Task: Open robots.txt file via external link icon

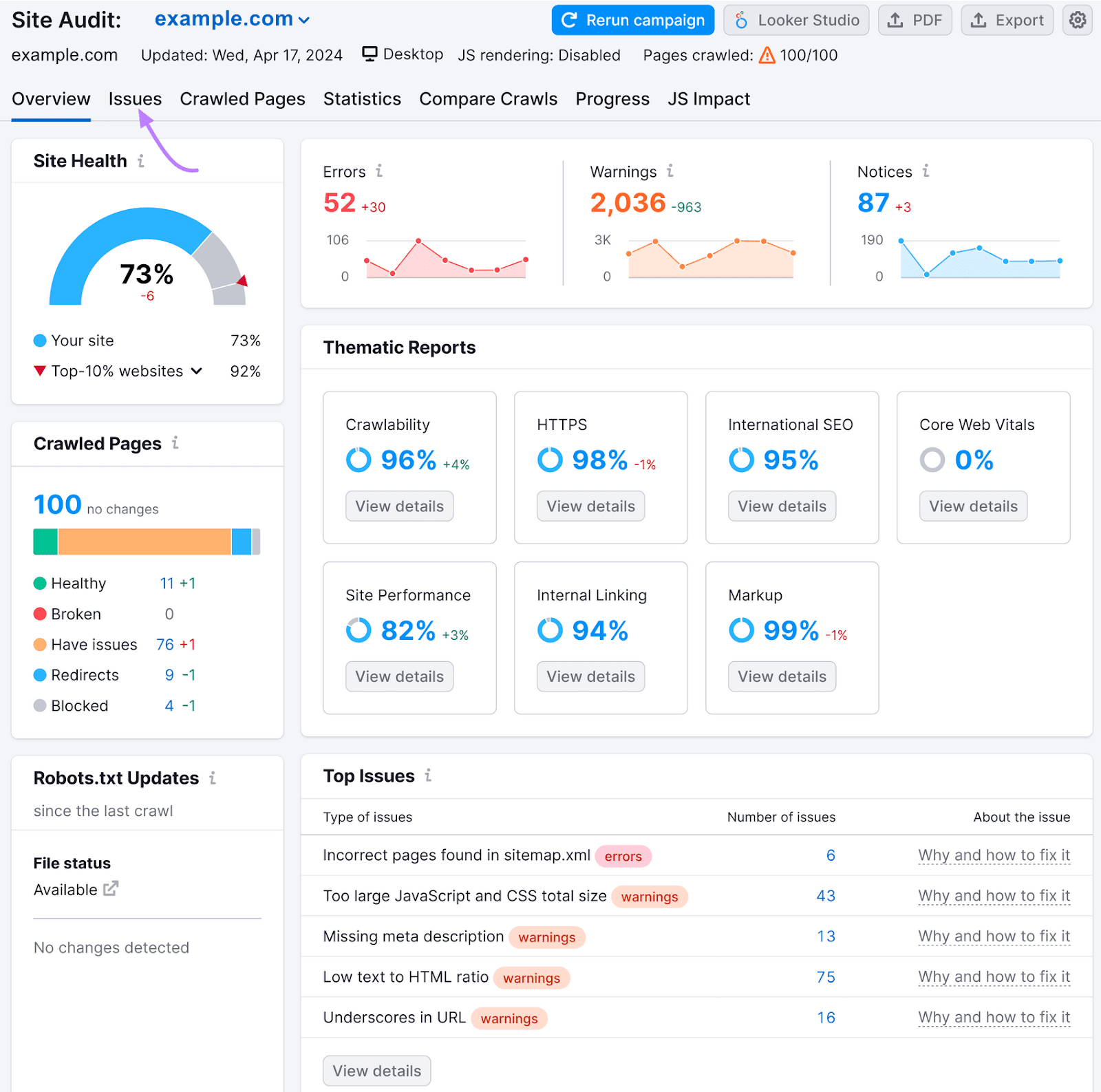Action: pyautogui.click(x=111, y=889)
